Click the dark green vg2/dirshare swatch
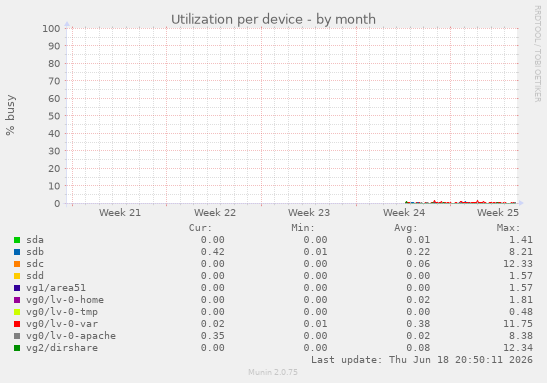The width and height of the screenshot is (547, 383). pos(17,348)
